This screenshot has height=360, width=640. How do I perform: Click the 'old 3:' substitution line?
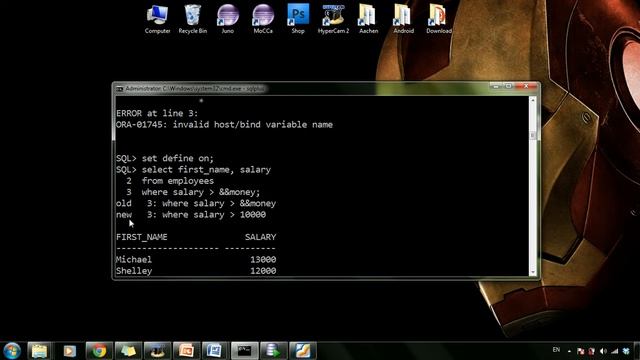pos(196,203)
